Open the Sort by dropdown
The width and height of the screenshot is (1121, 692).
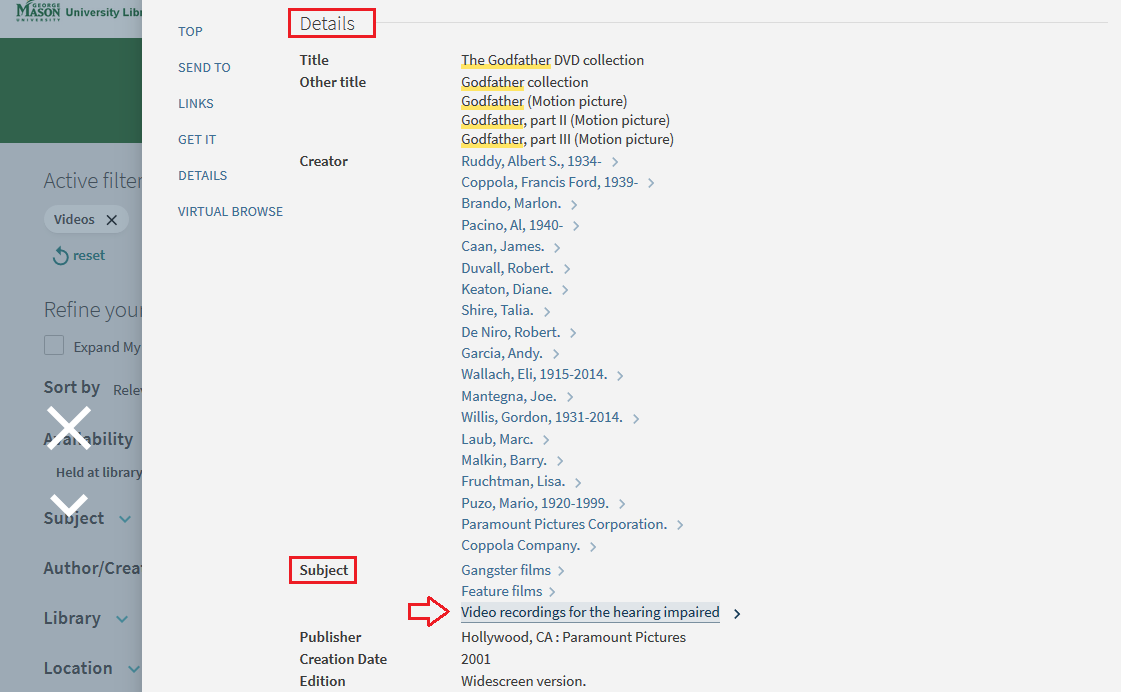click(125, 389)
